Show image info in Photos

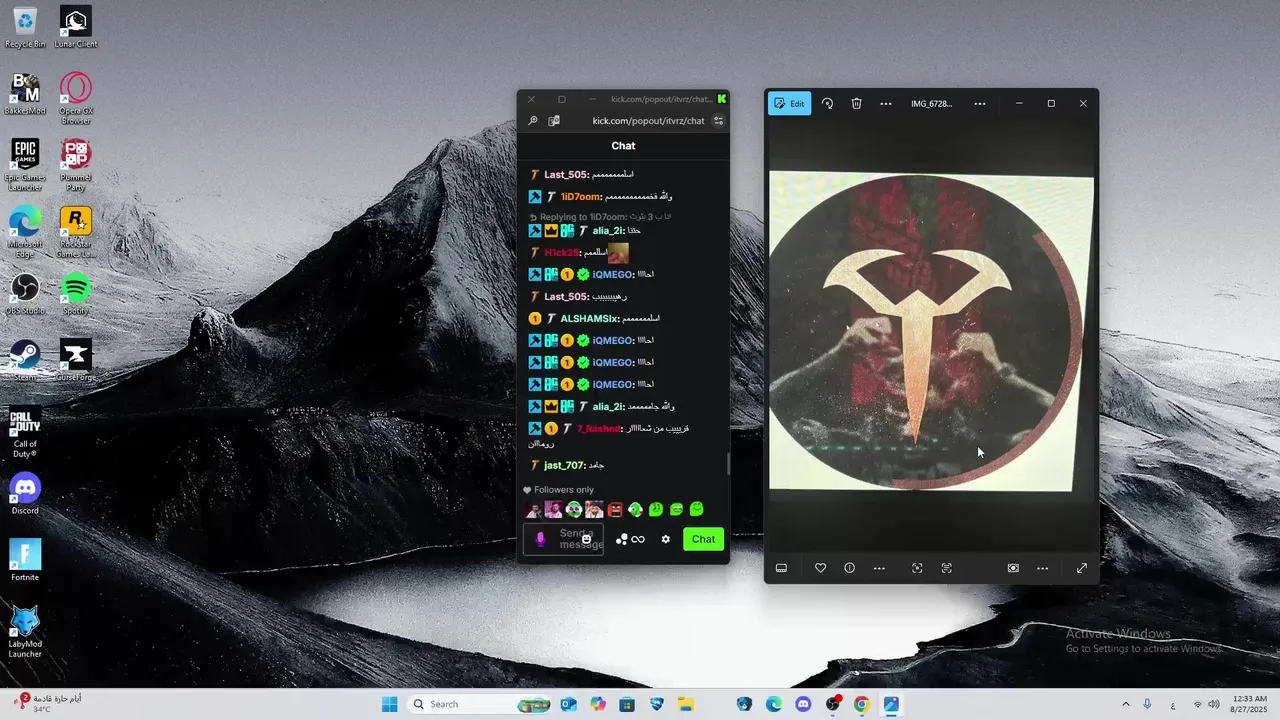[849, 568]
